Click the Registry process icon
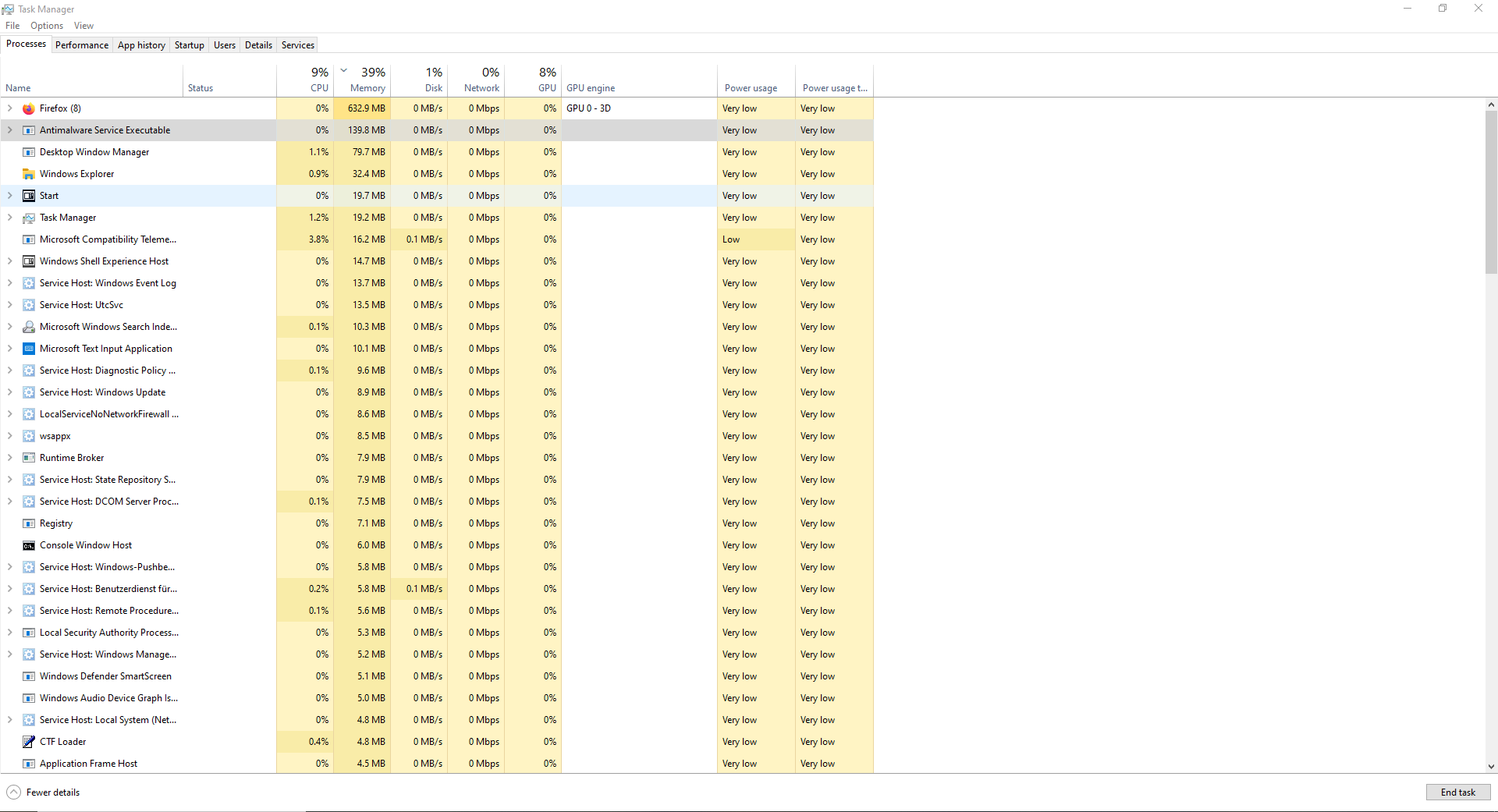This screenshot has height=812, width=1498. click(29, 523)
